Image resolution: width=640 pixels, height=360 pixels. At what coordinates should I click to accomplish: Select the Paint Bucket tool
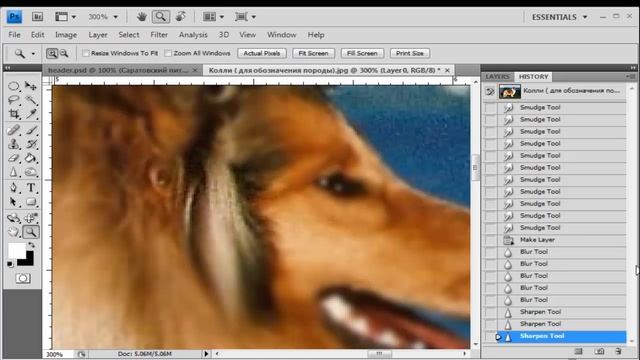coord(31,158)
